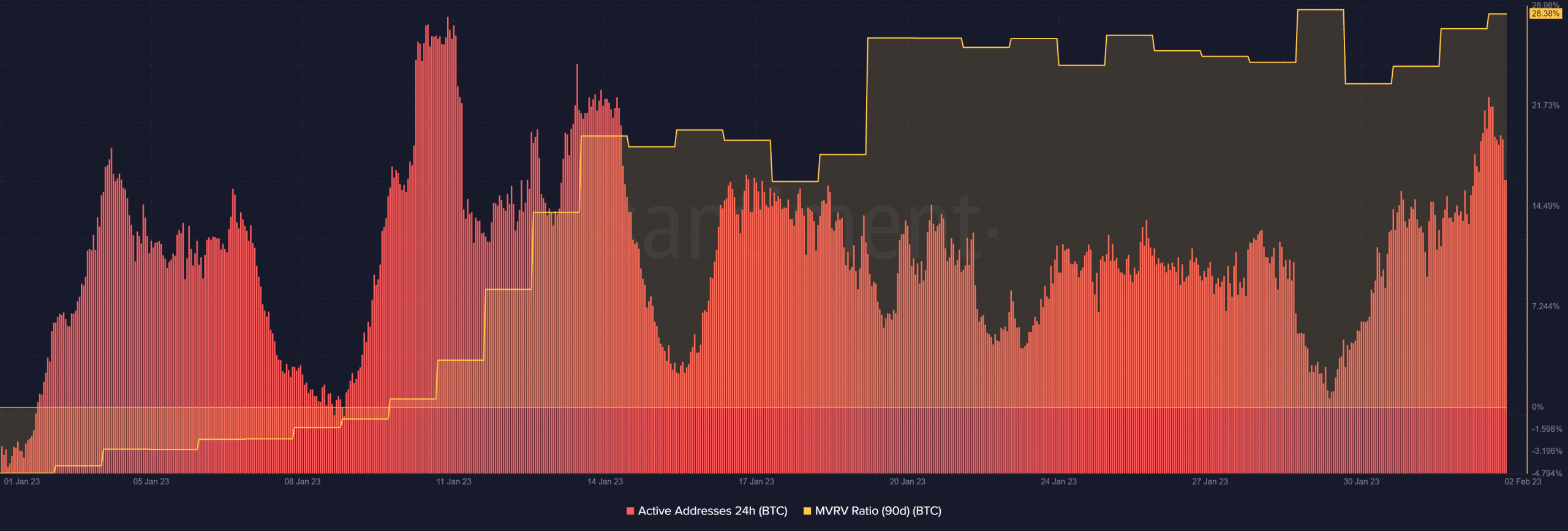Toggle the Active Addresses 24h (BTC) legend label
The image size is (1568, 531).
point(712,511)
